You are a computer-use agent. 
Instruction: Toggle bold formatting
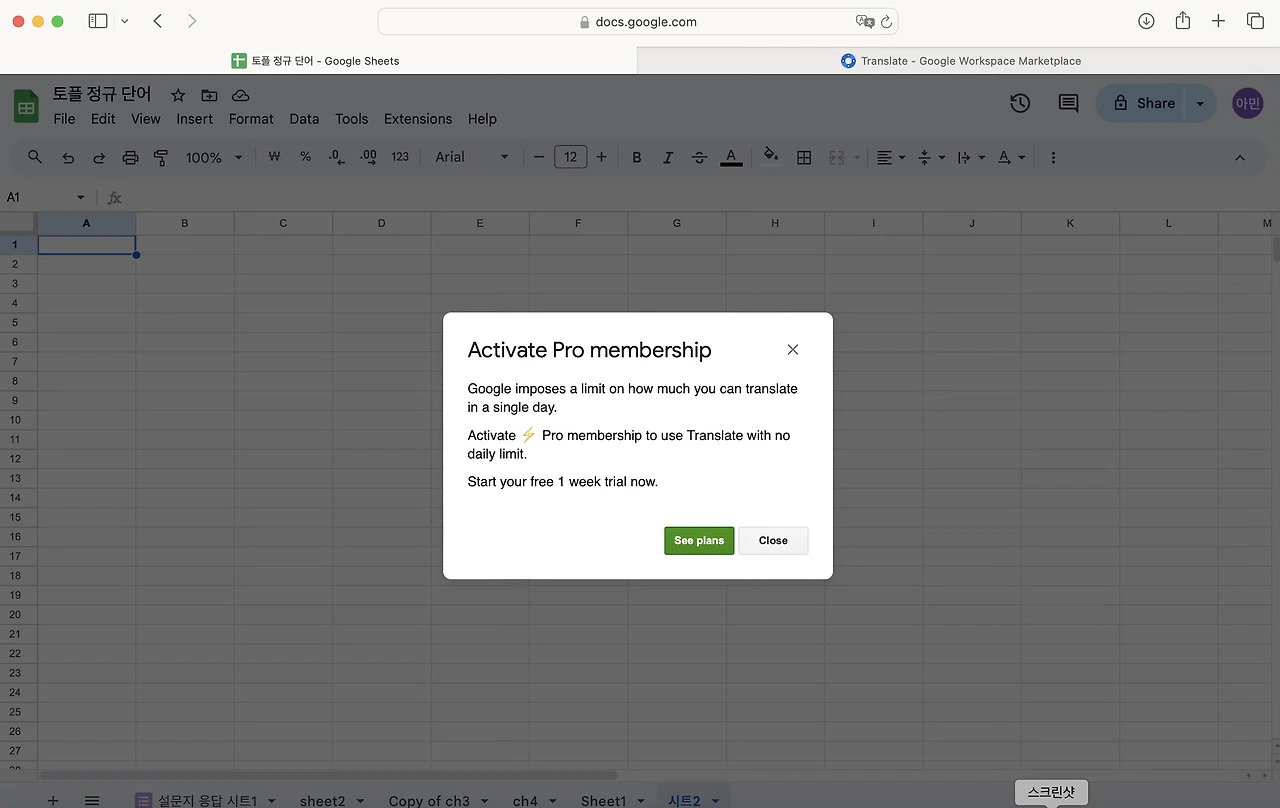click(636, 157)
